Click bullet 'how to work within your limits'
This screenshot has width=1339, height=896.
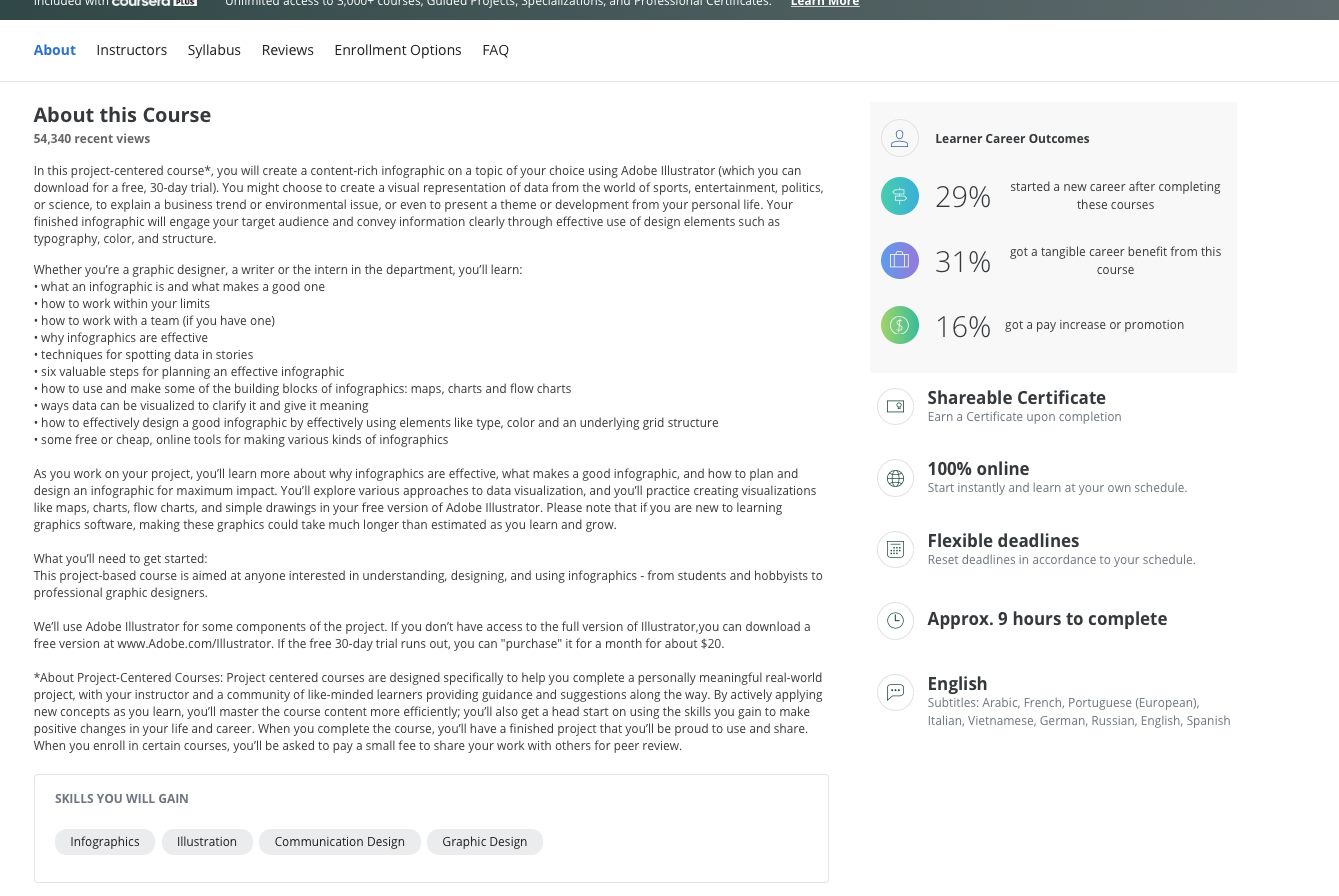[122, 304]
